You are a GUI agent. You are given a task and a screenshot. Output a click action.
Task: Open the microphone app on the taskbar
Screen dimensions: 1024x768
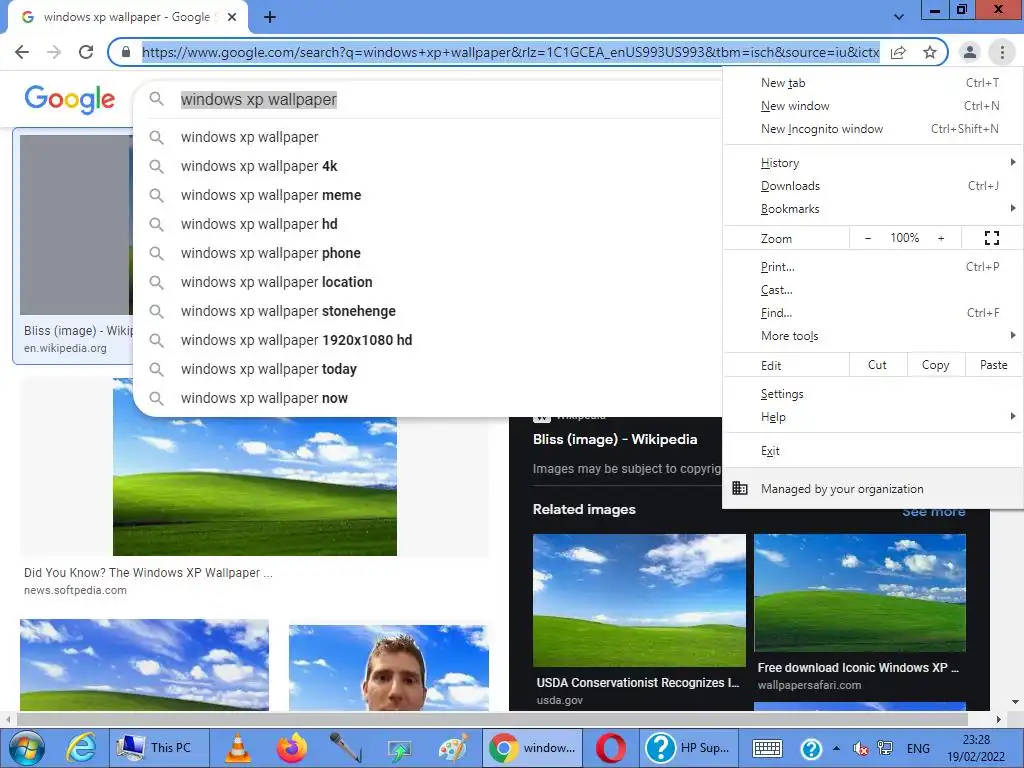345,748
